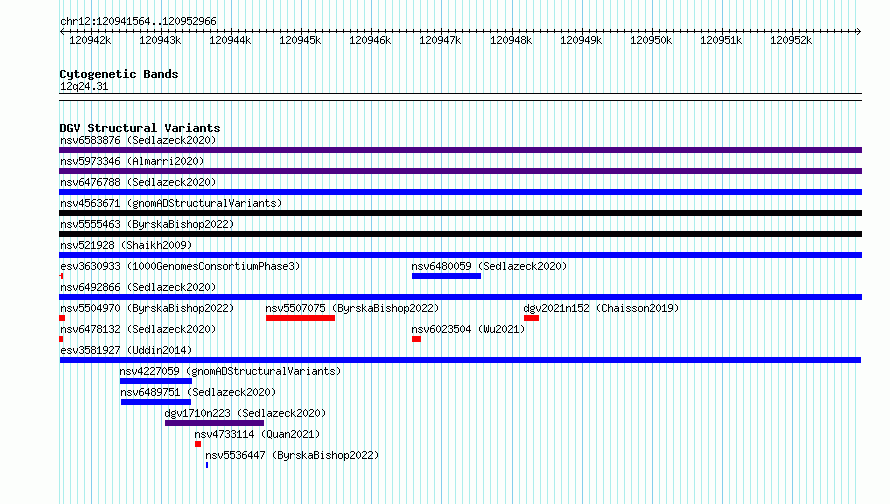
Task: Select the blue bar under nsv6492866
Action: [460, 297]
